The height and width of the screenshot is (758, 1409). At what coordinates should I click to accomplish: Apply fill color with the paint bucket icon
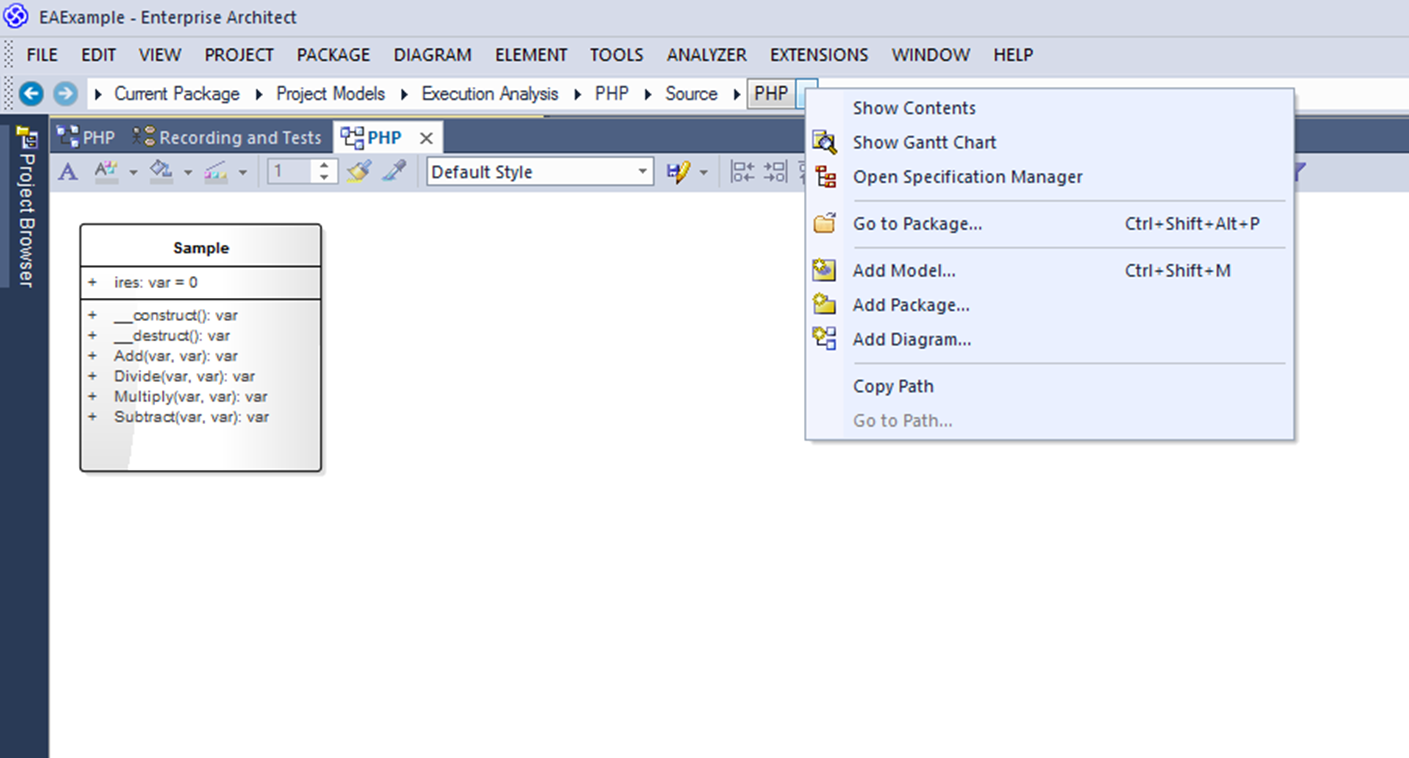[x=161, y=172]
